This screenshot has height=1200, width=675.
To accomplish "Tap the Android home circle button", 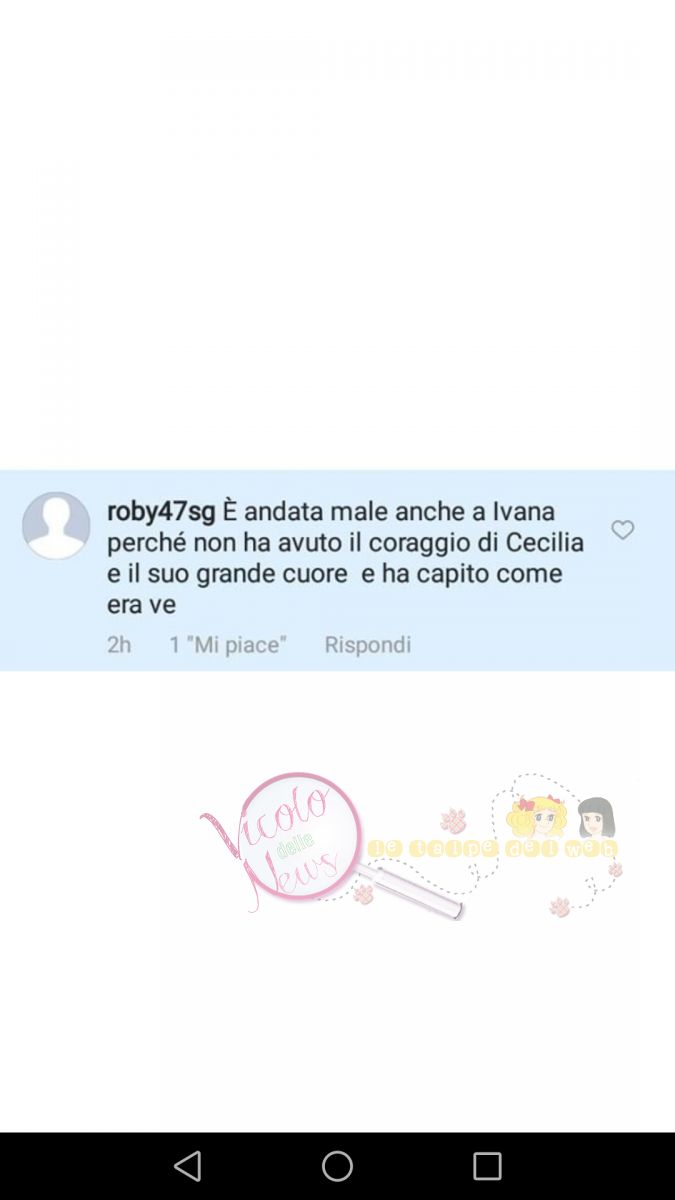I will (337, 1166).
